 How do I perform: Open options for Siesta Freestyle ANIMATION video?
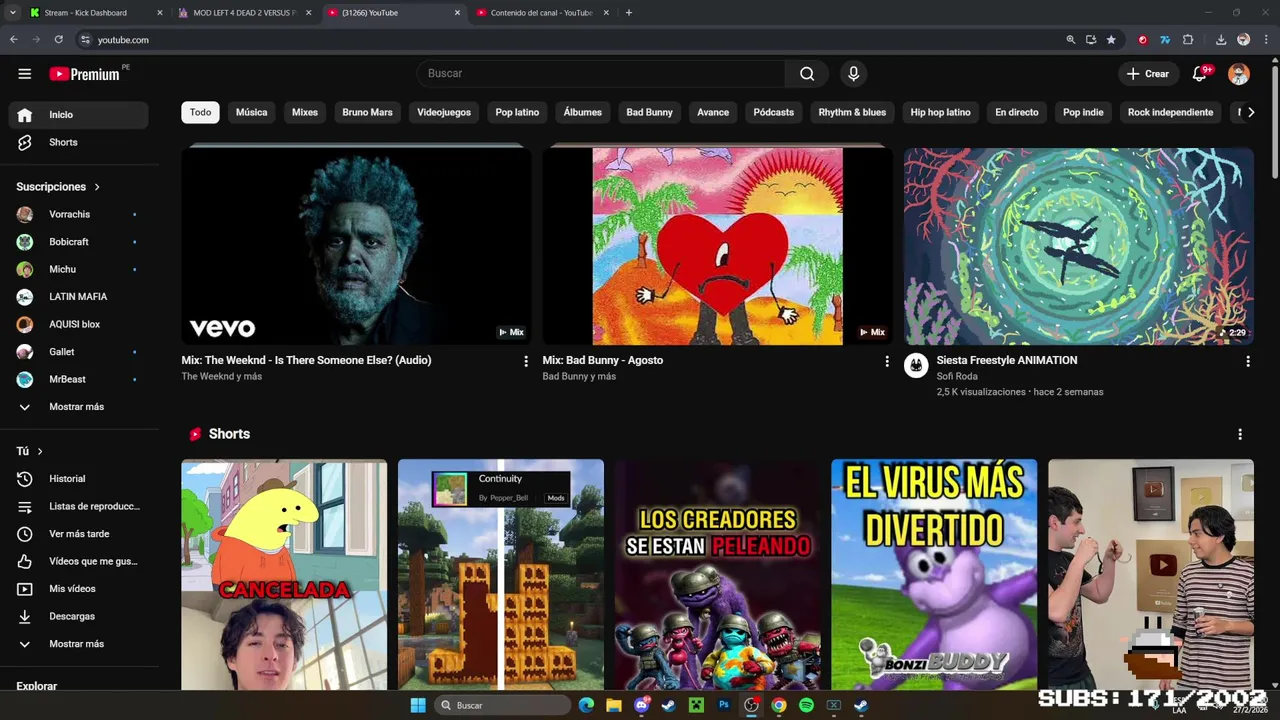point(1247,361)
